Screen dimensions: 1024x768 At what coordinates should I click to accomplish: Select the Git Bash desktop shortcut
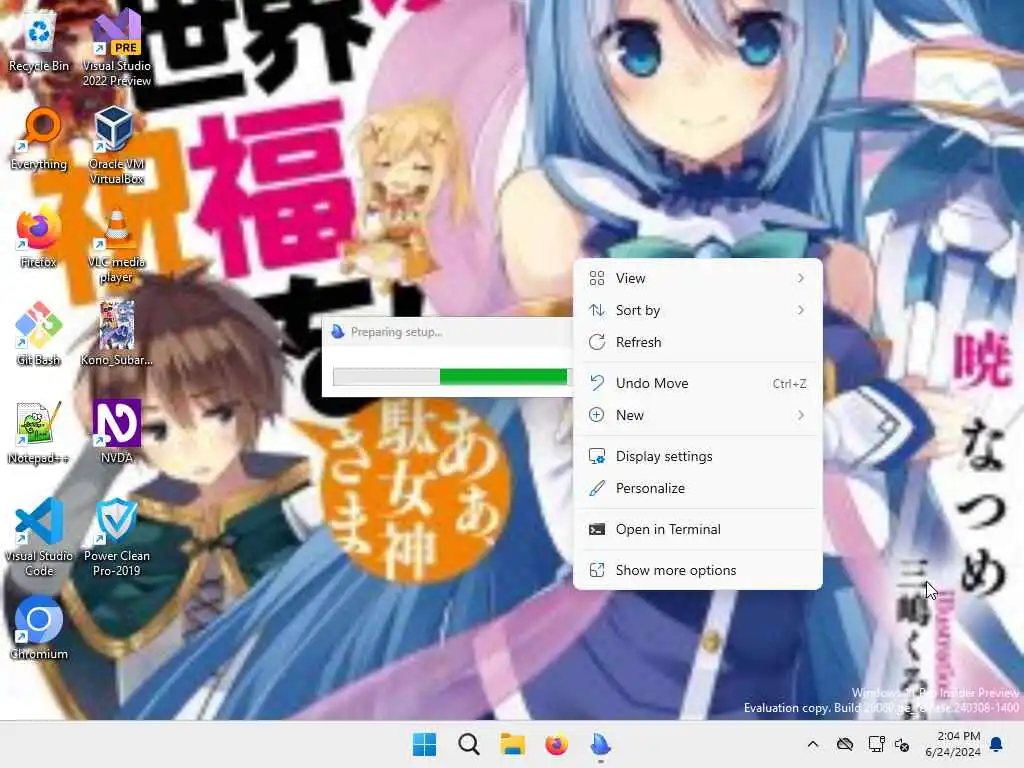[39, 335]
